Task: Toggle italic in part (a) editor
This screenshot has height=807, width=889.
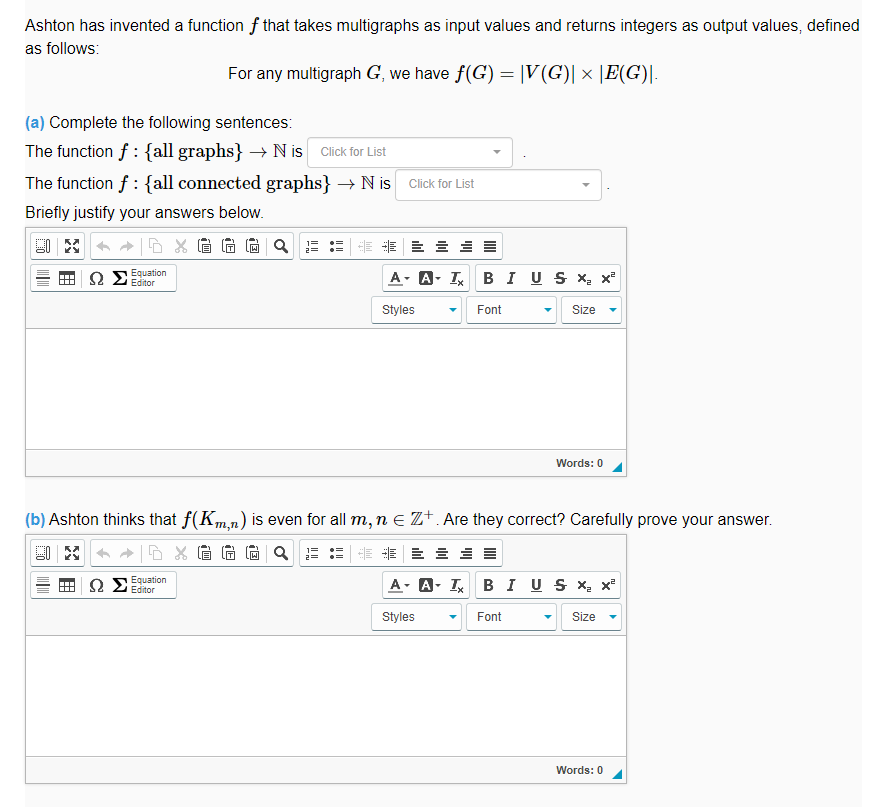Action: coord(511,278)
